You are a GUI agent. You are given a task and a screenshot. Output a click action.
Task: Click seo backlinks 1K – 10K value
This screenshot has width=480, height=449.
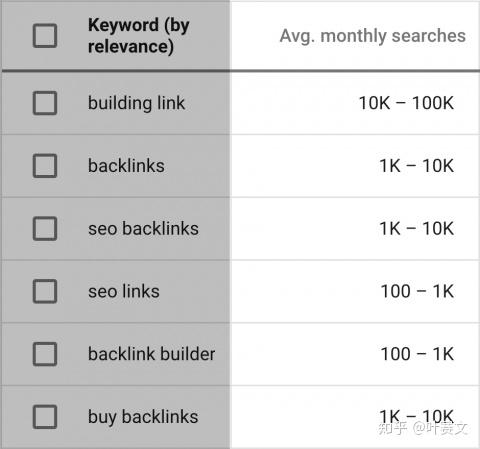416,228
